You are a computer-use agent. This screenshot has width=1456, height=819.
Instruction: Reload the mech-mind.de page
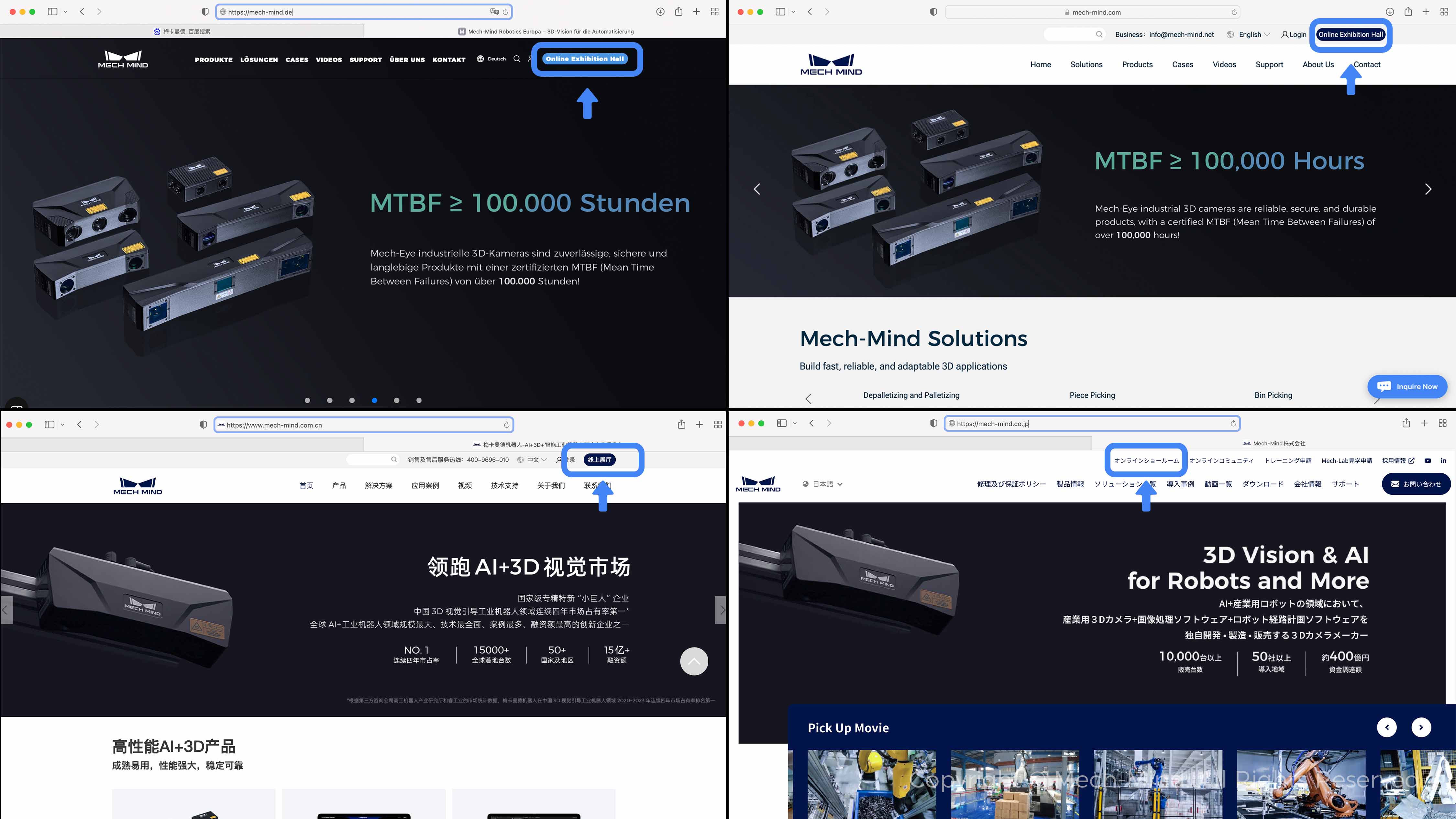(x=505, y=12)
